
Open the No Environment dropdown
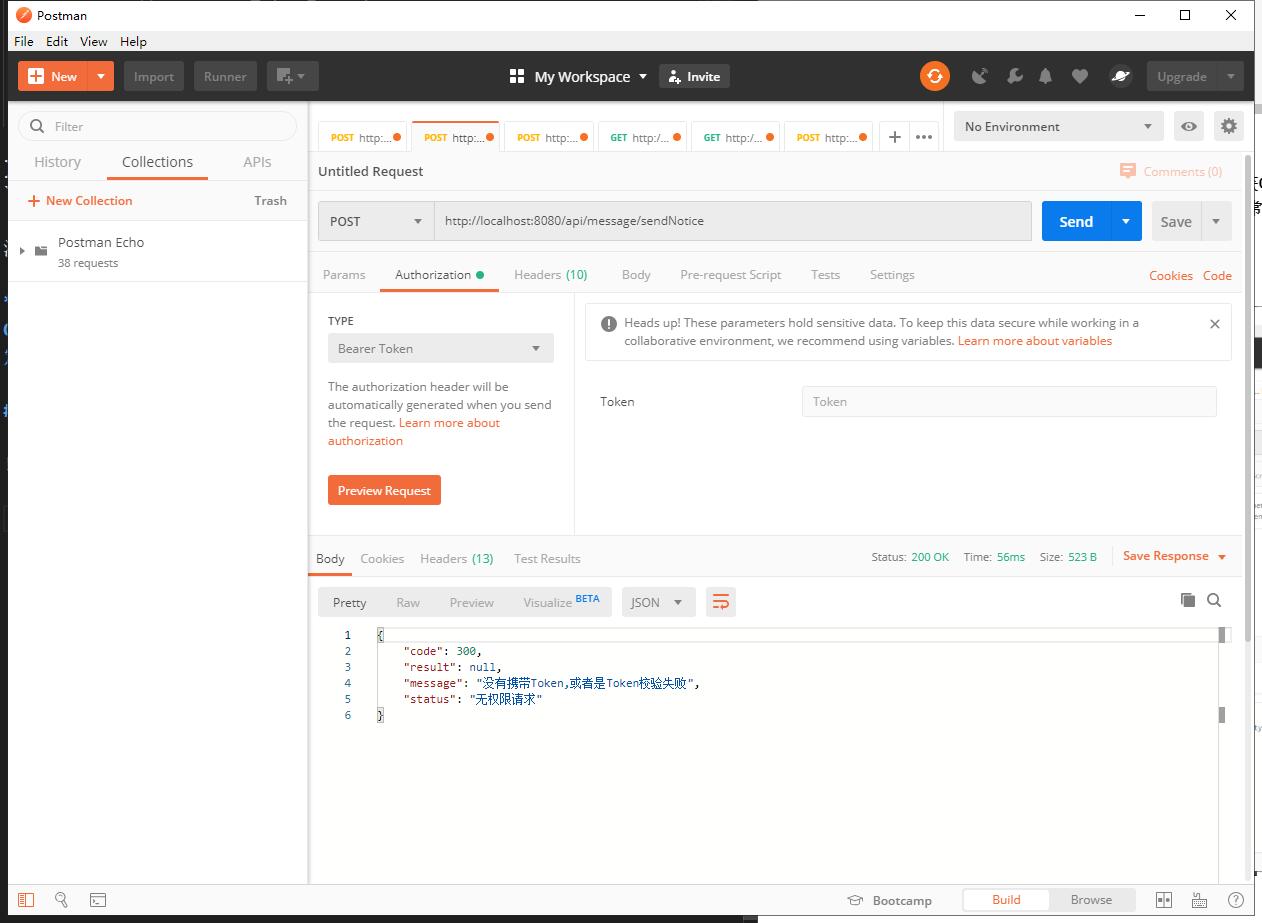pos(1059,126)
